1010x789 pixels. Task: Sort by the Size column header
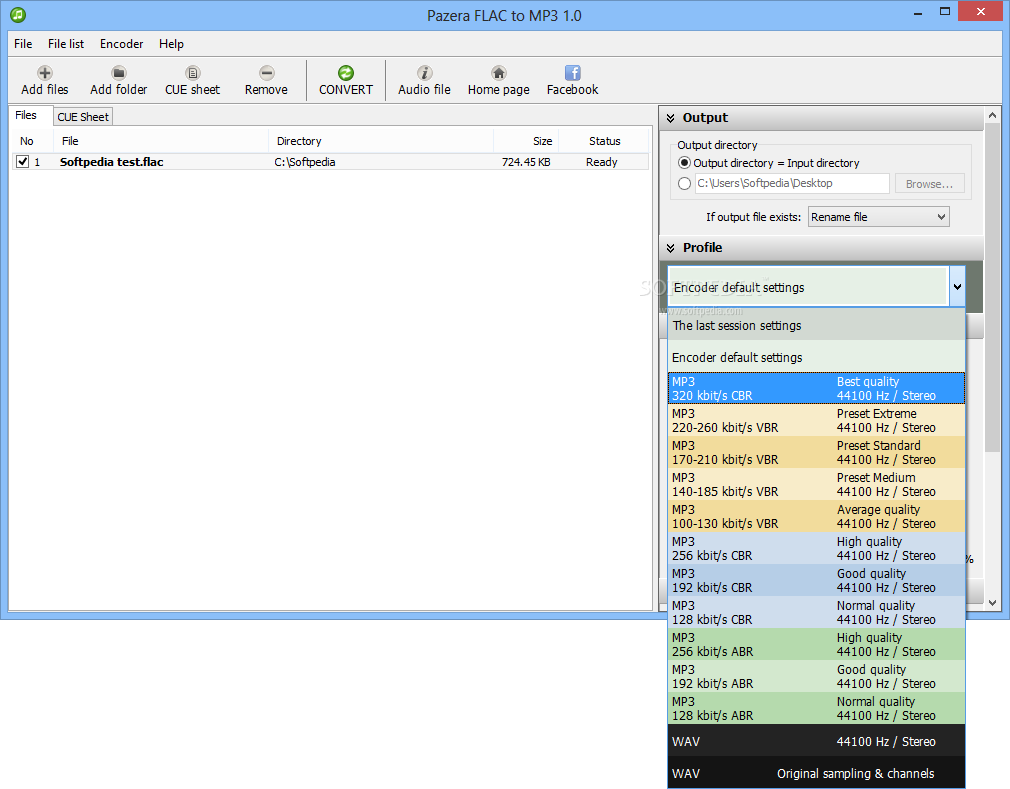[526, 141]
